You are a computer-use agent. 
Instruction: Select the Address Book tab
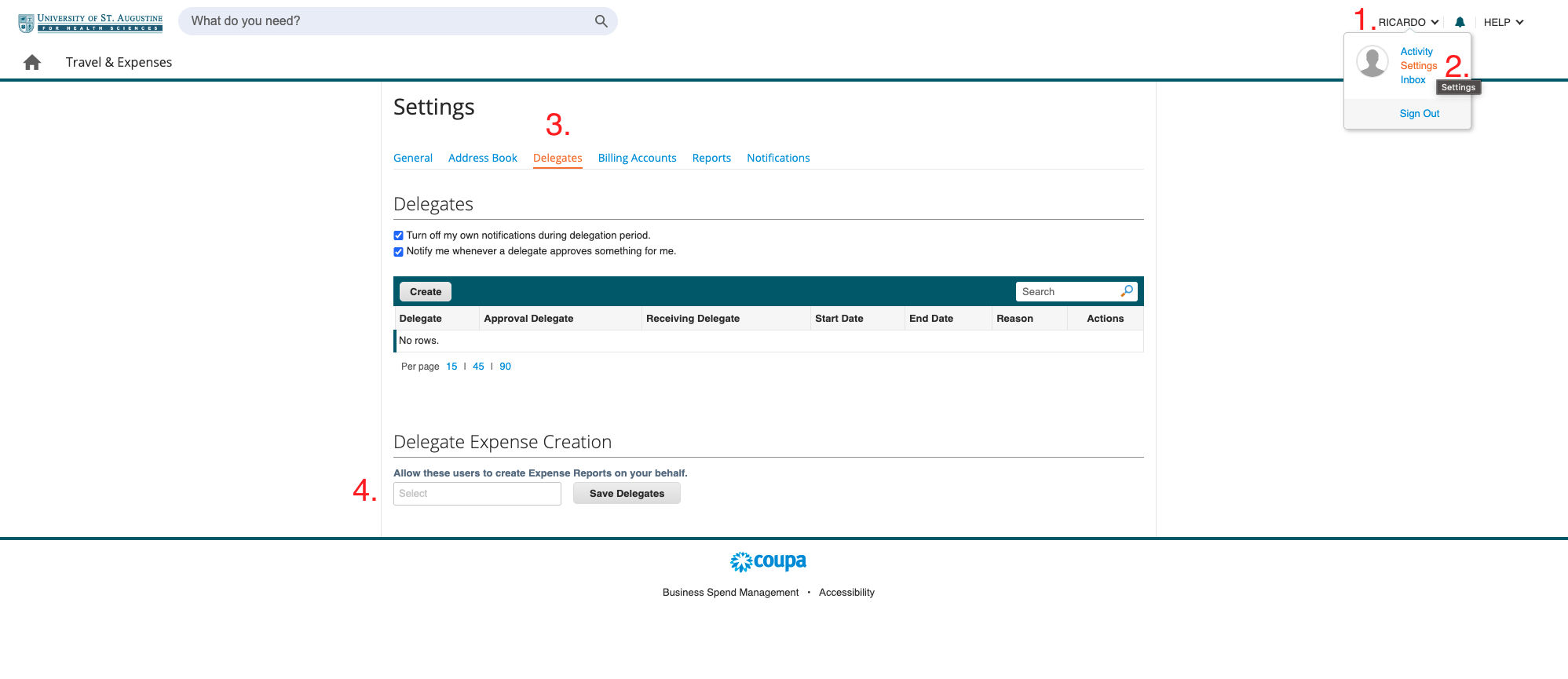482,158
